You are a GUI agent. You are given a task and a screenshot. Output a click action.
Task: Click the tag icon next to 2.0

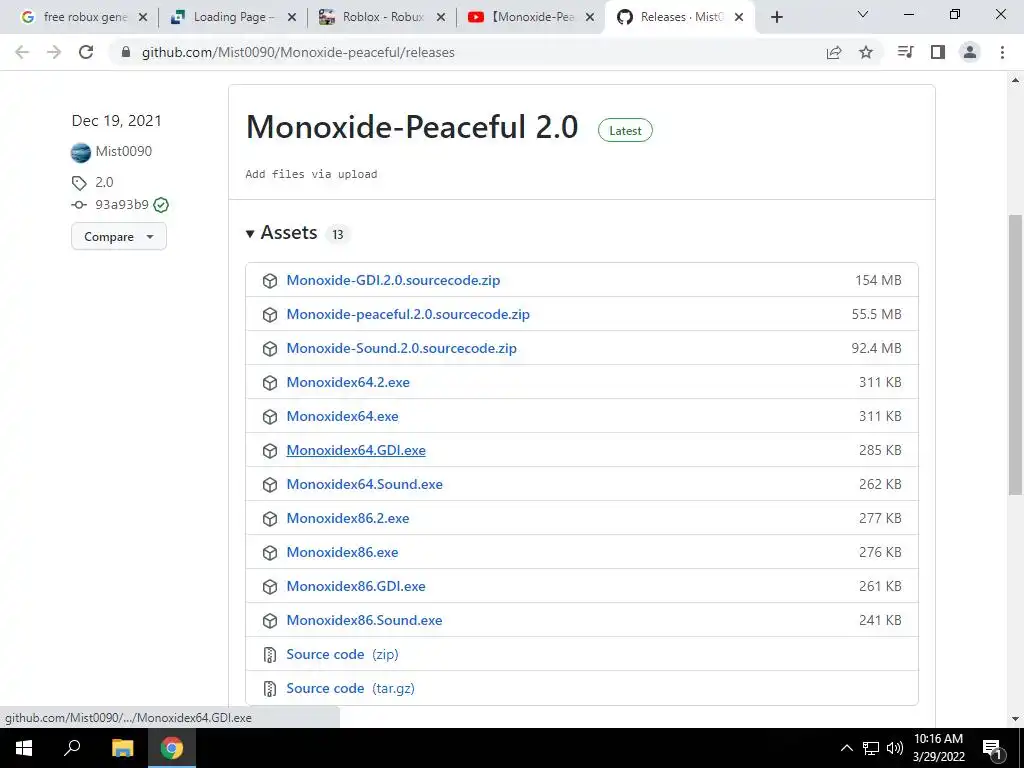(79, 183)
